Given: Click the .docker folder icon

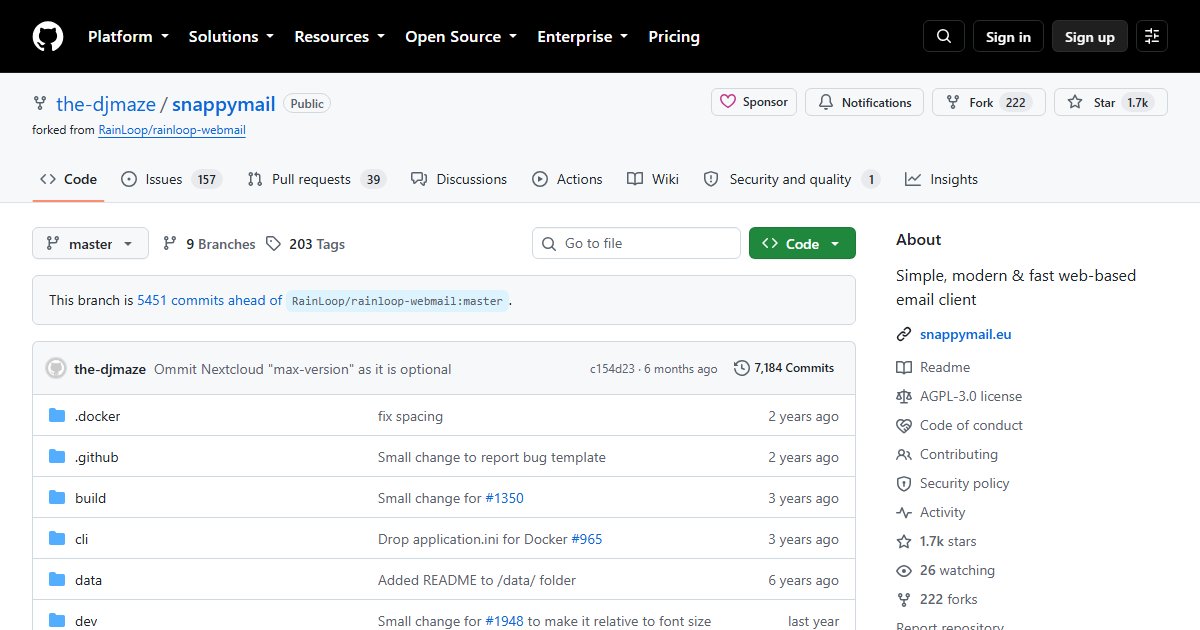Looking at the screenshot, I should [x=57, y=416].
